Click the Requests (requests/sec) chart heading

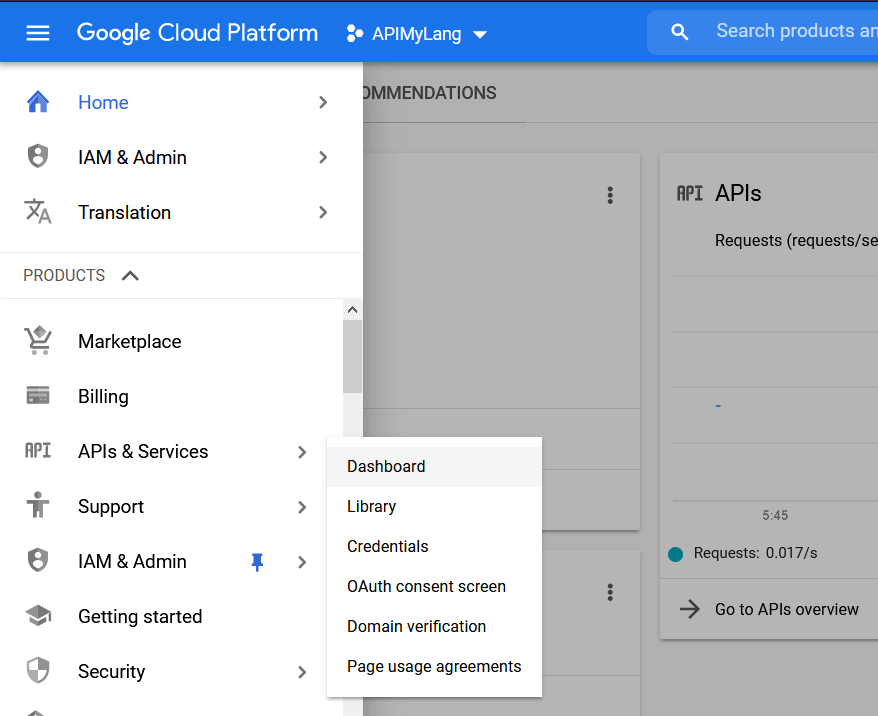[x=796, y=240]
